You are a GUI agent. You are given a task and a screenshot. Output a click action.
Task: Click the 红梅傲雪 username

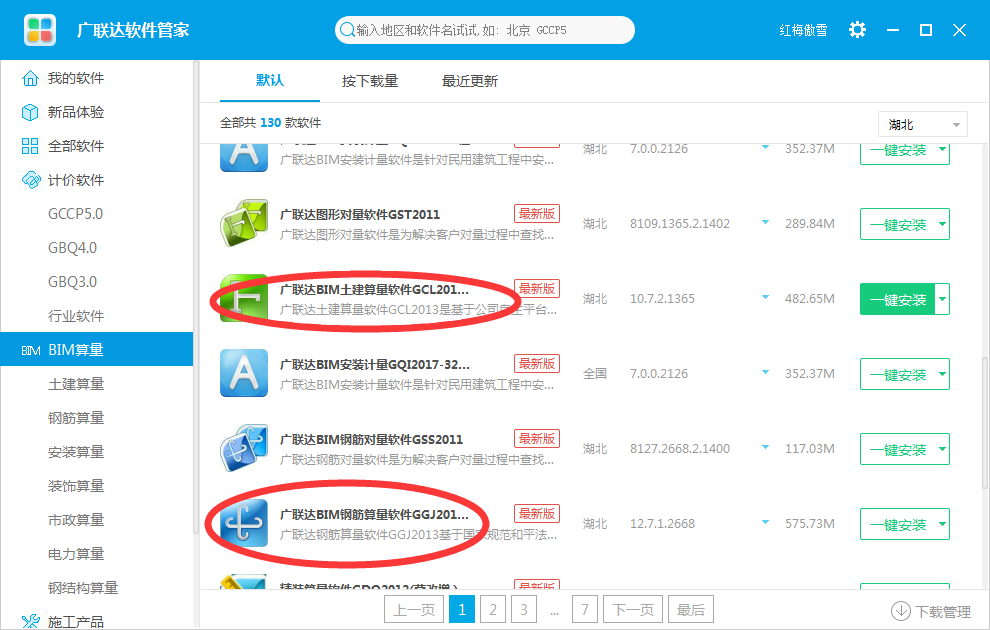(803, 30)
